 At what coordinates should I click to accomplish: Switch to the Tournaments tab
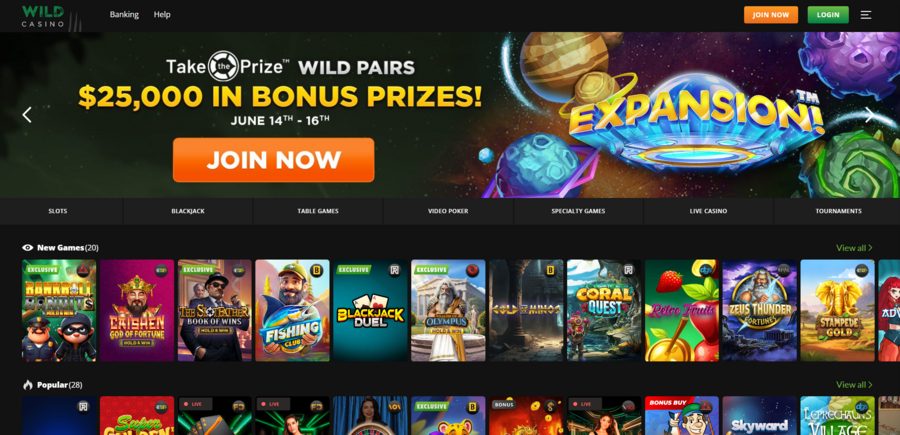tap(838, 211)
